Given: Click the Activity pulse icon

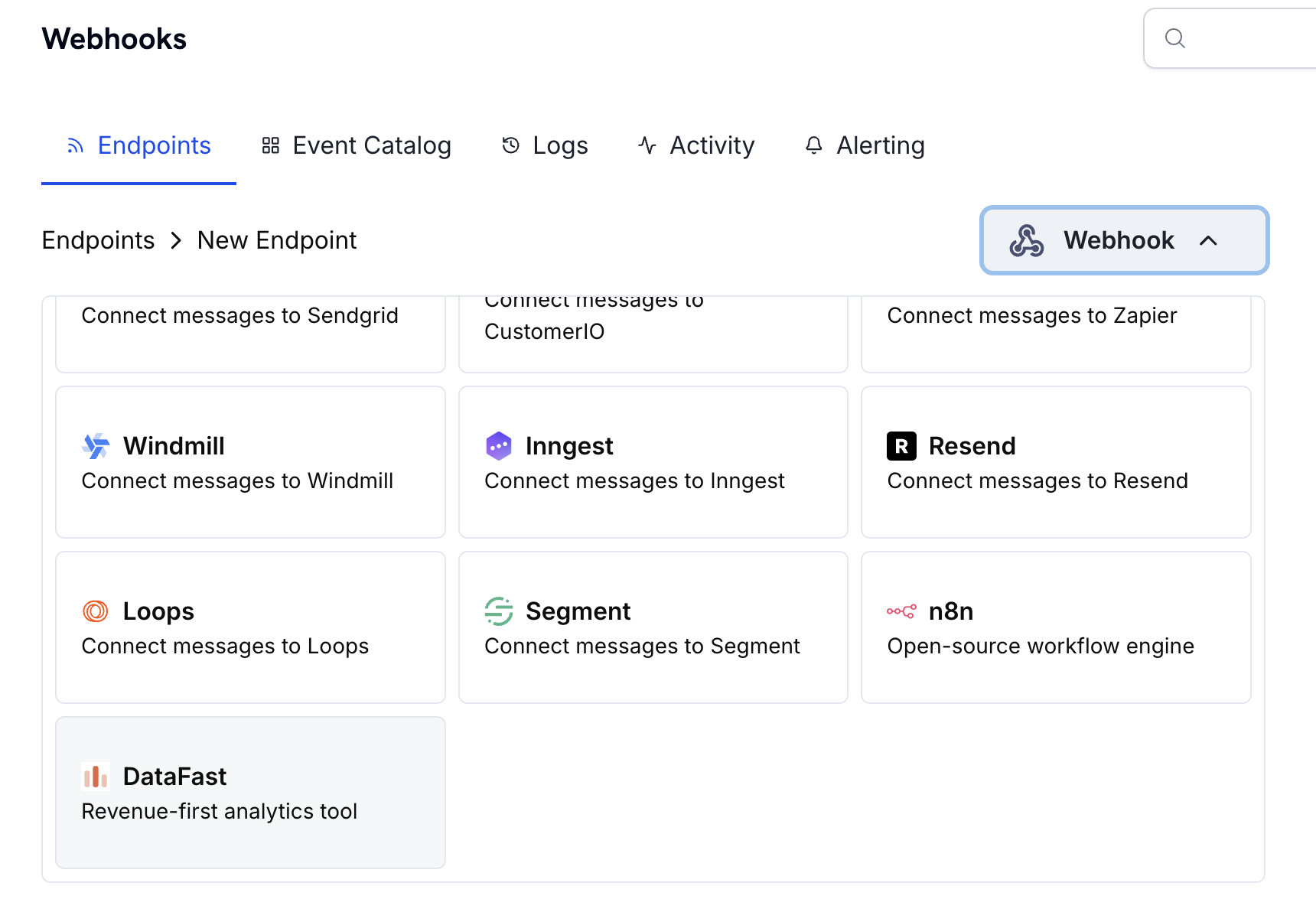Looking at the screenshot, I should point(647,145).
